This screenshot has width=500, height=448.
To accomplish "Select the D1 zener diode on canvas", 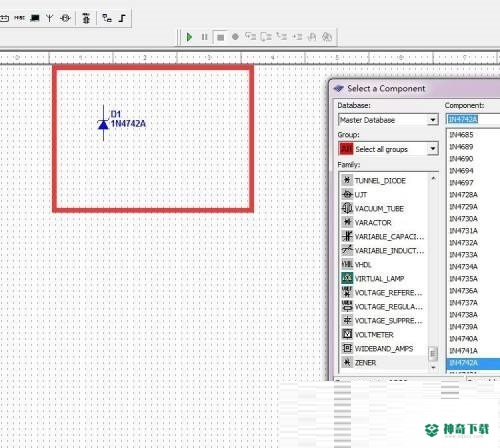I will [103, 123].
